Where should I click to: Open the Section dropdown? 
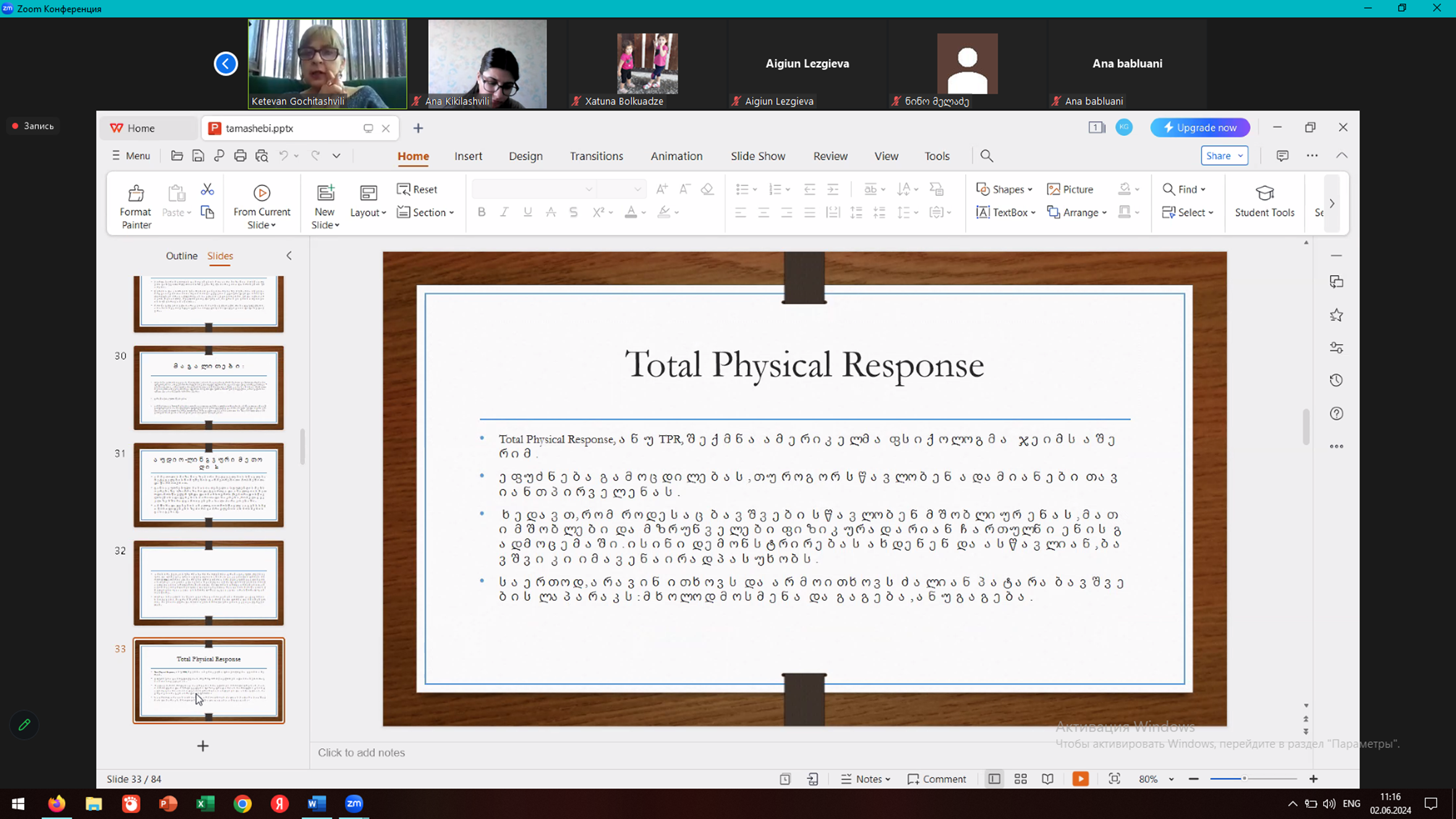pos(425,212)
